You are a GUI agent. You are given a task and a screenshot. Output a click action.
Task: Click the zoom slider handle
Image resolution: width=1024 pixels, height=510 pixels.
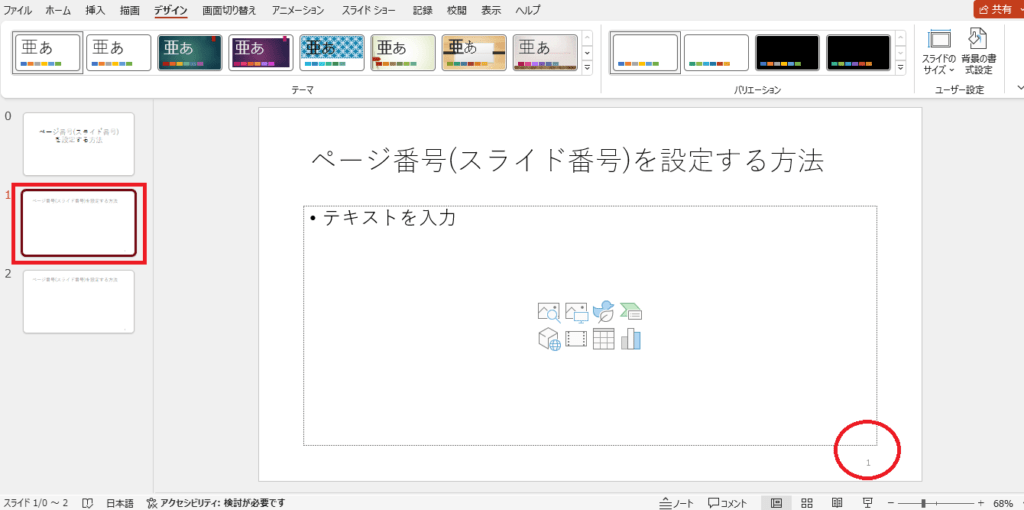[x=923, y=503]
